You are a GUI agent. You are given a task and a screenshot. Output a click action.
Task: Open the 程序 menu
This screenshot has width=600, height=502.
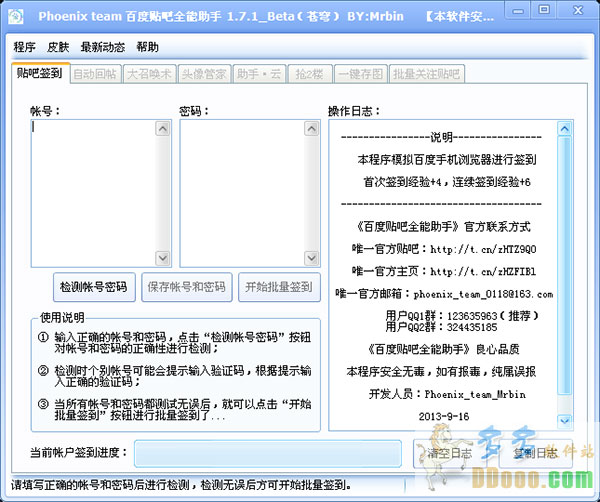click(24, 47)
